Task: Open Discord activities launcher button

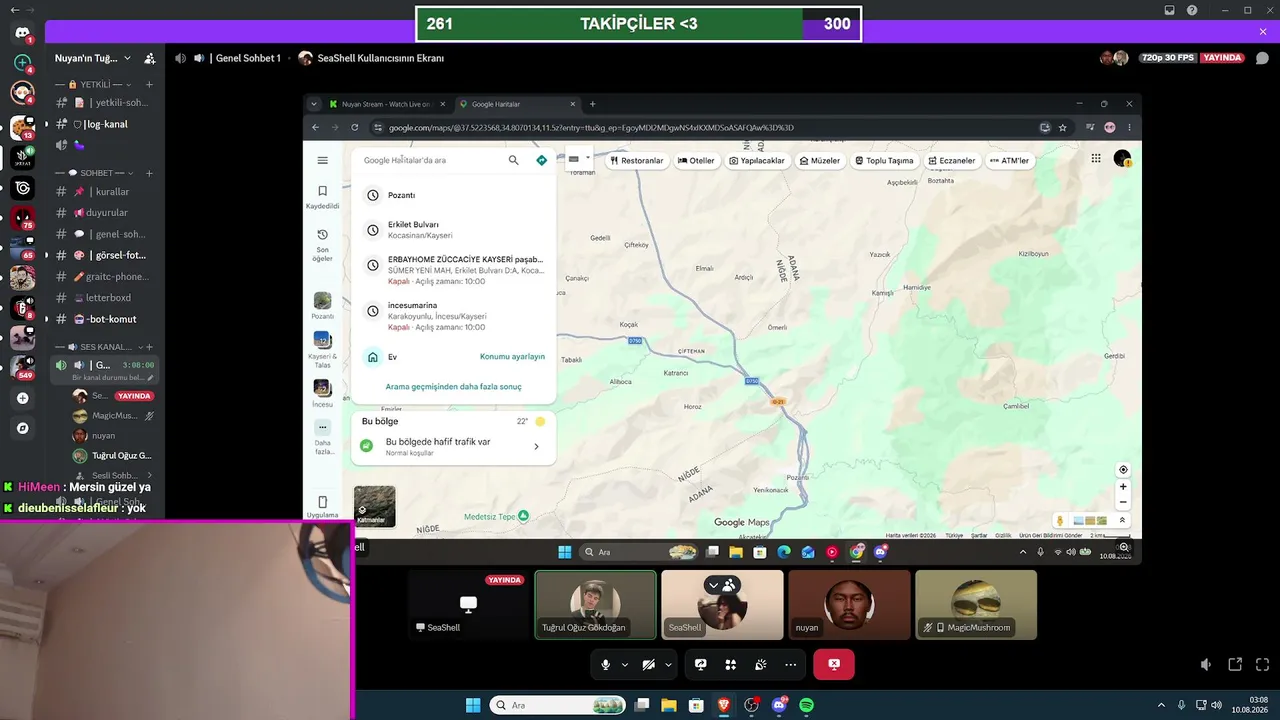Action: [731, 664]
